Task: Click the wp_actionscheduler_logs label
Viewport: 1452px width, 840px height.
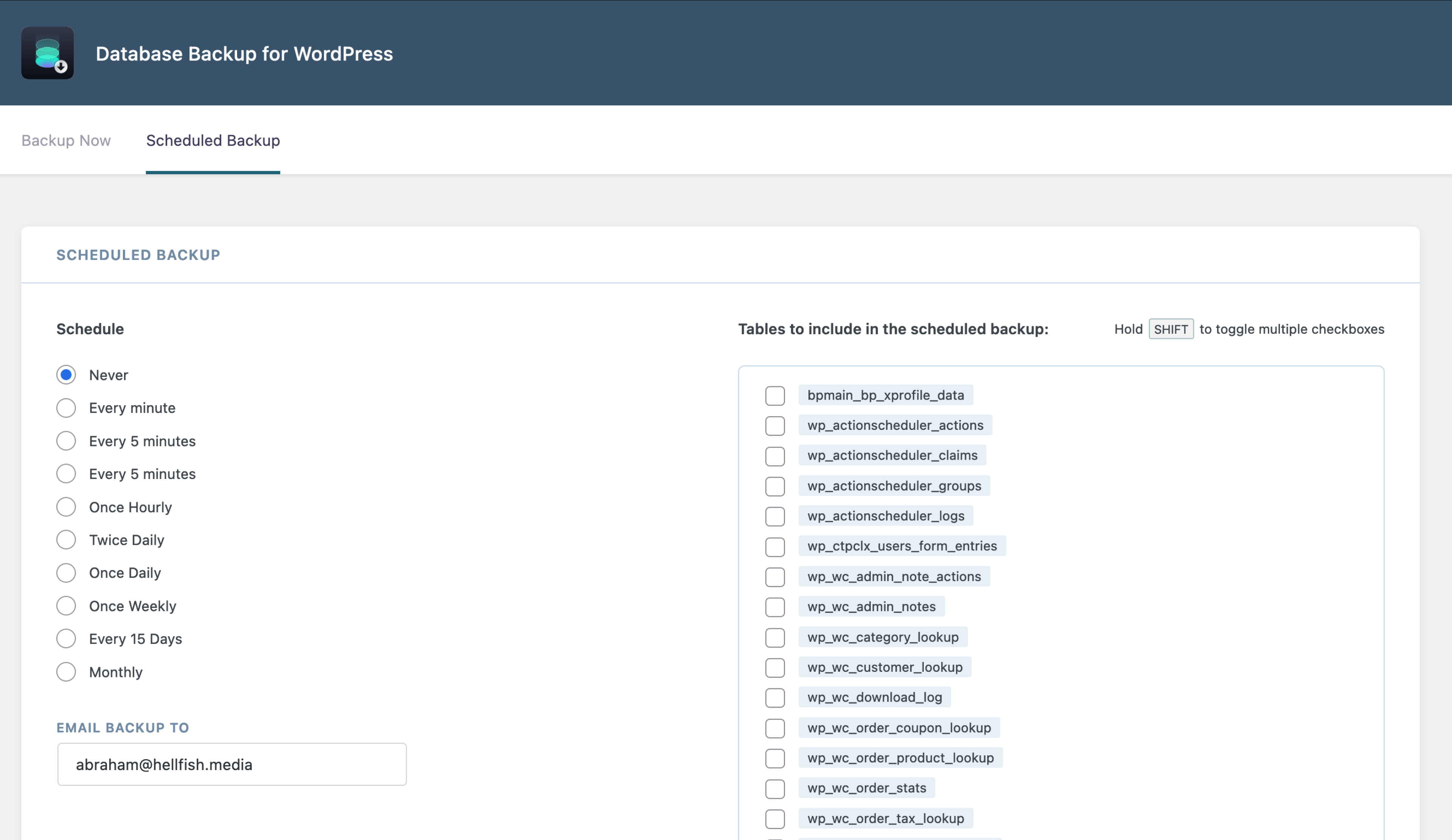Action: [x=886, y=516]
